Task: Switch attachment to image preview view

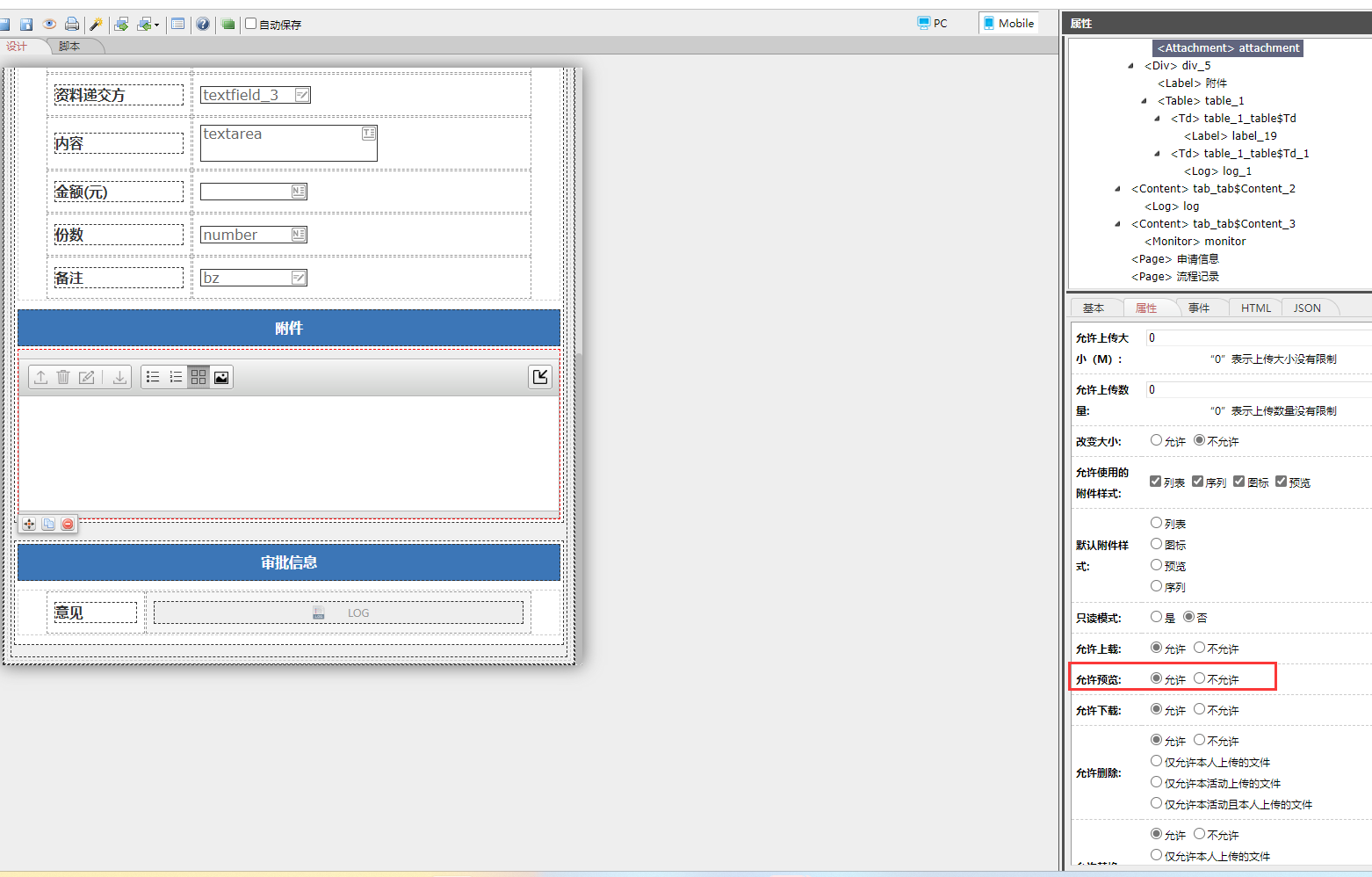Action: pyautogui.click(x=221, y=377)
